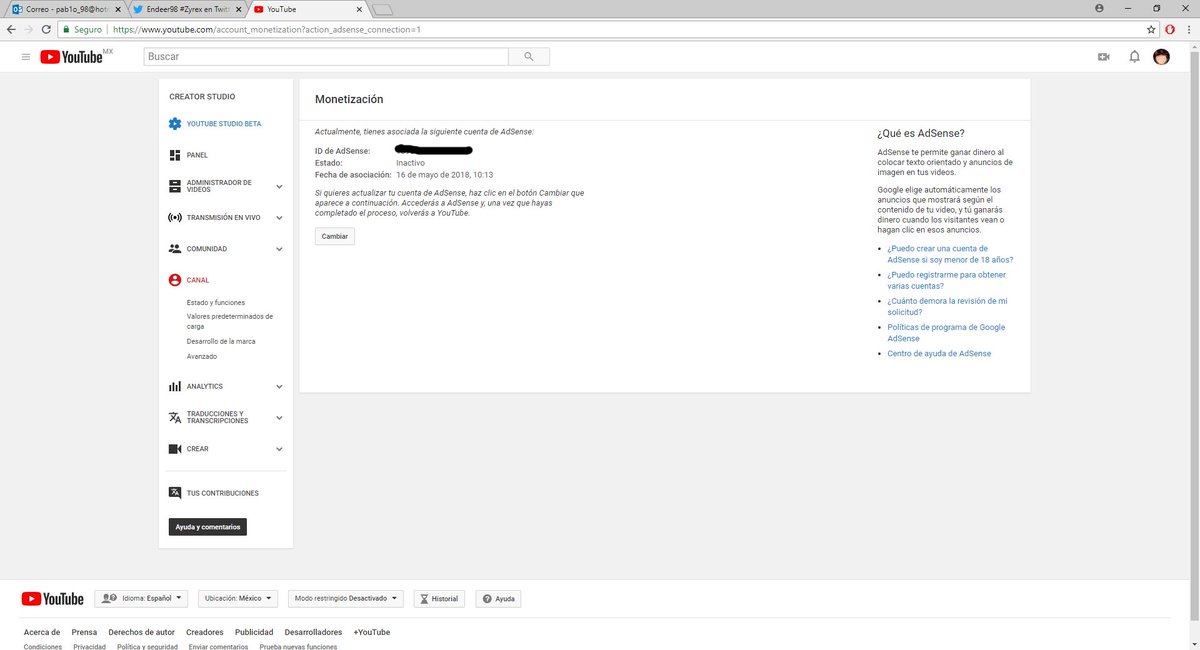1200x650 pixels.
Task: Click the search magnifier button
Action: [528, 57]
